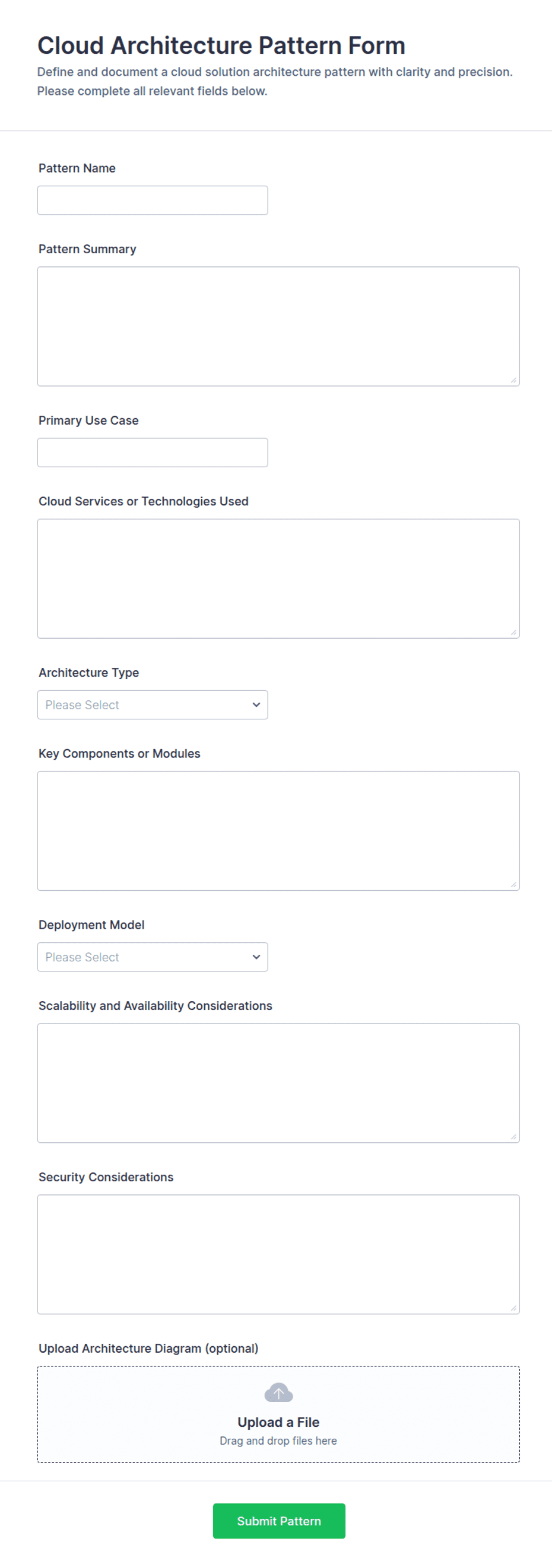Click the Pattern Summary resize handle
Viewport: 552px width, 1568px height.
[513, 380]
